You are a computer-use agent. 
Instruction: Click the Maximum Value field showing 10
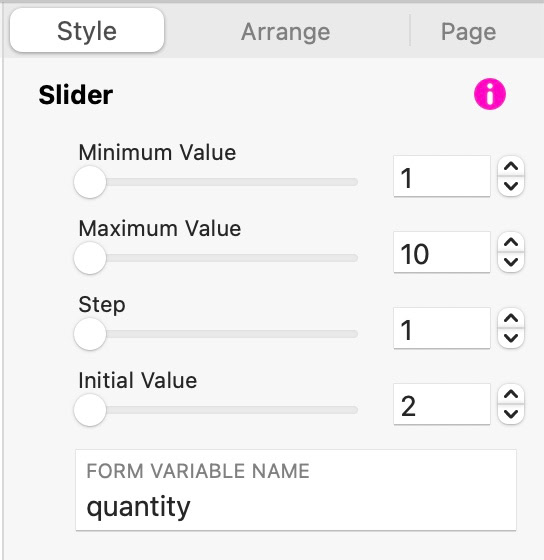pyautogui.click(x=442, y=252)
